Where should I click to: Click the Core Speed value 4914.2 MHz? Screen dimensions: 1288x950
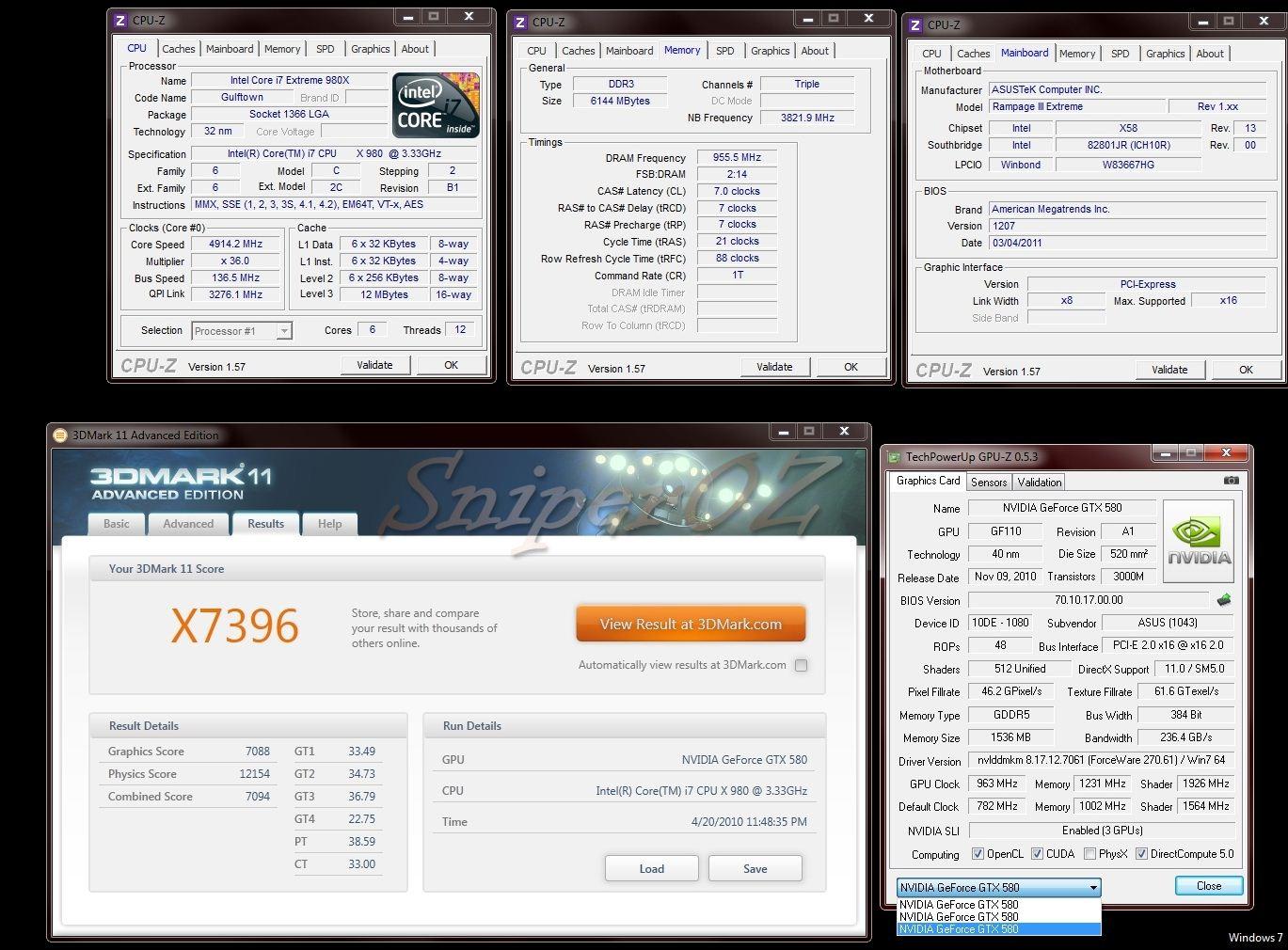pyautogui.click(x=235, y=244)
